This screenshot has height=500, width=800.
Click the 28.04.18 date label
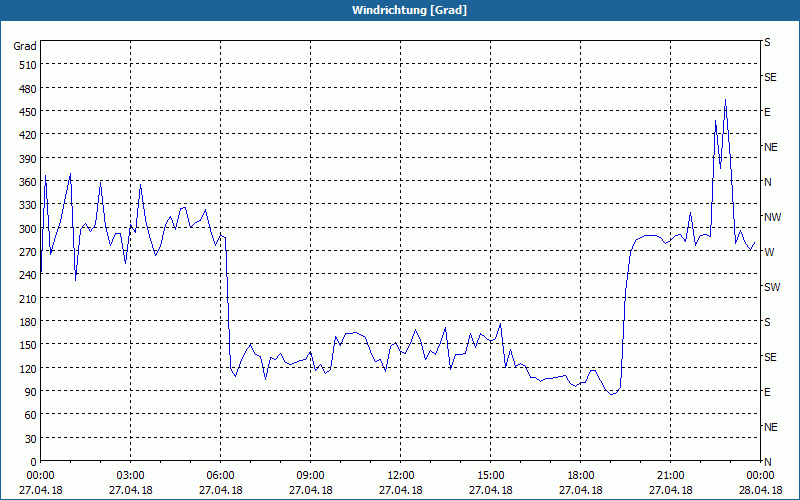click(760, 490)
